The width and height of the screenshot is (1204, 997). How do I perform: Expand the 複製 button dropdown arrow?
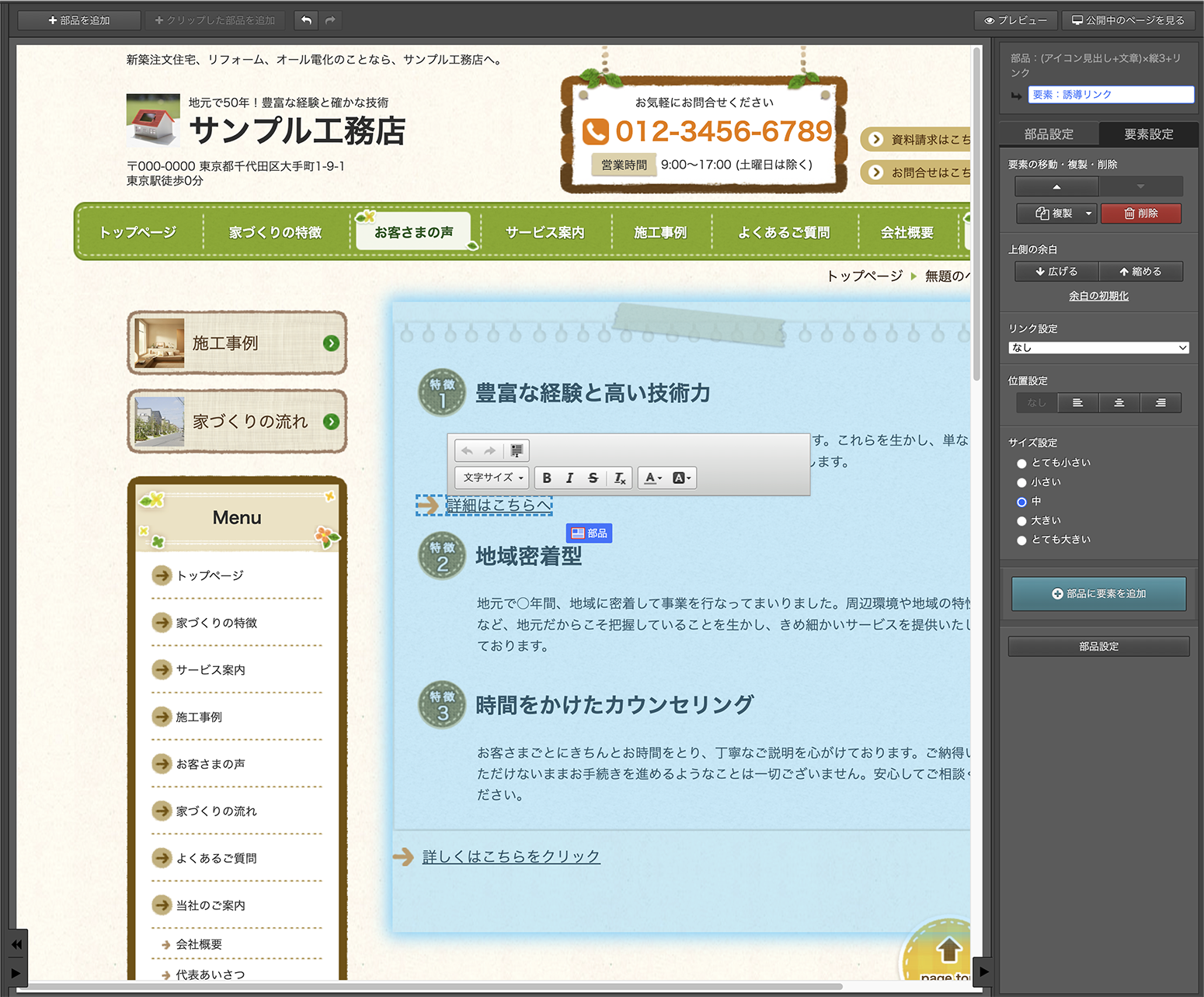pyautogui.click(x=1088, y=214)
